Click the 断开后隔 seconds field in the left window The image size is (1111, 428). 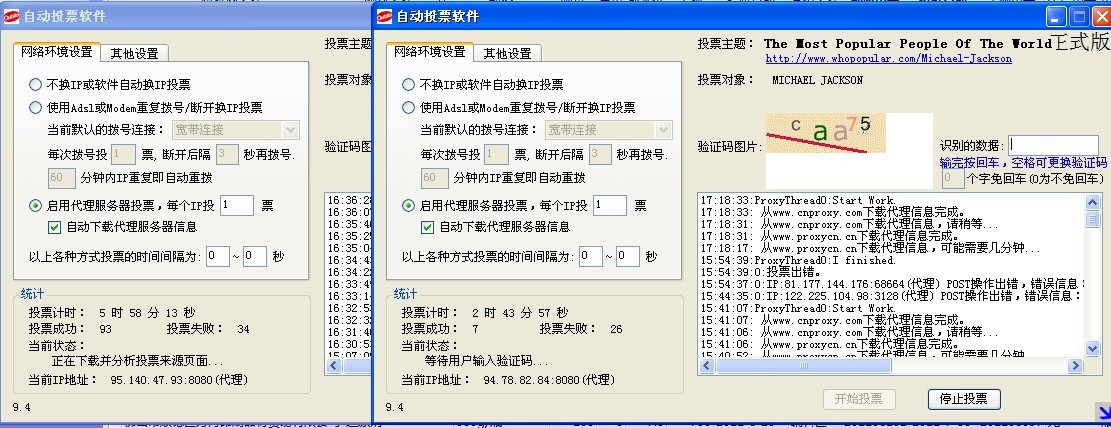tap(227, 154)
